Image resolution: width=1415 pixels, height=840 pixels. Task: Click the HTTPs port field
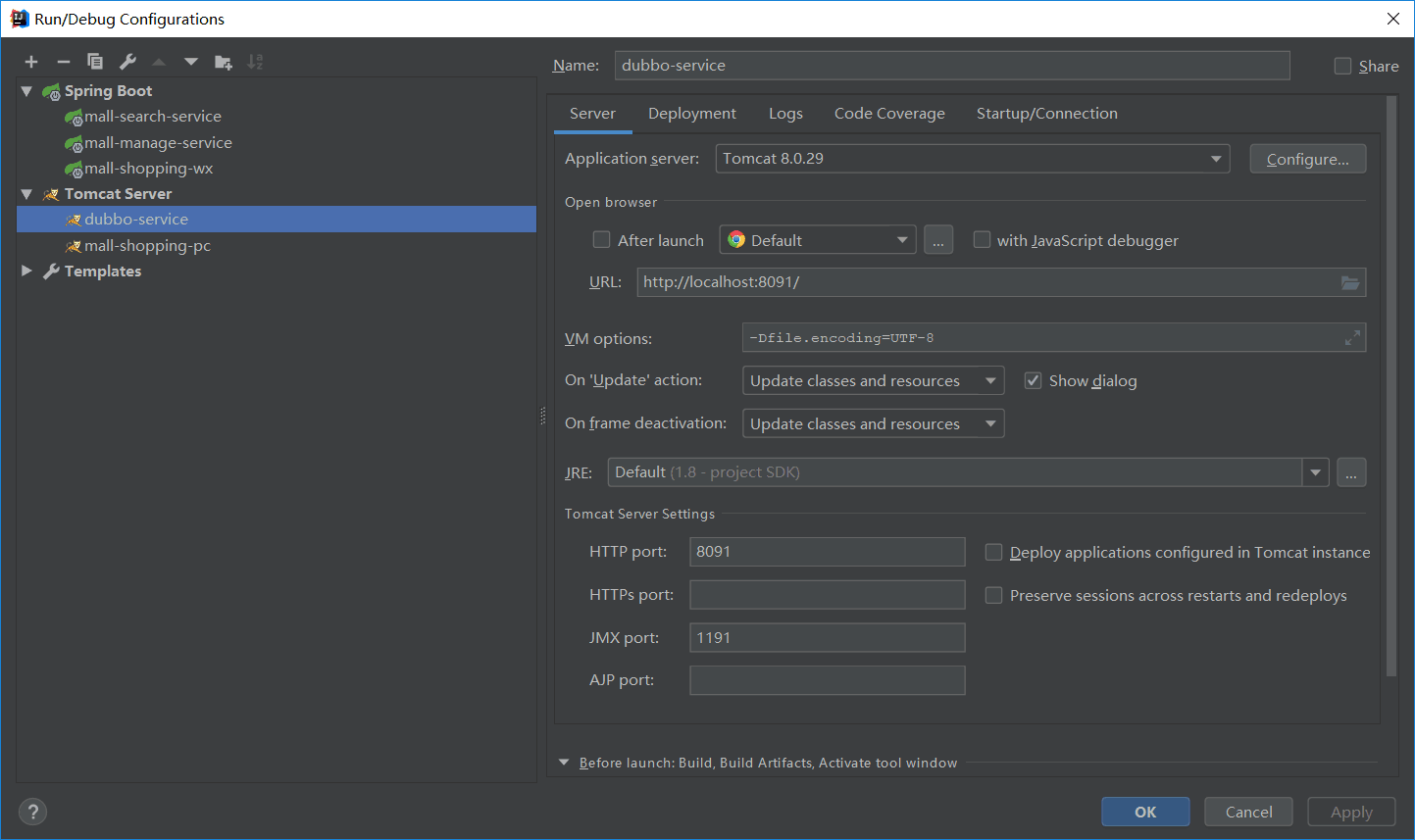[828, 595]
